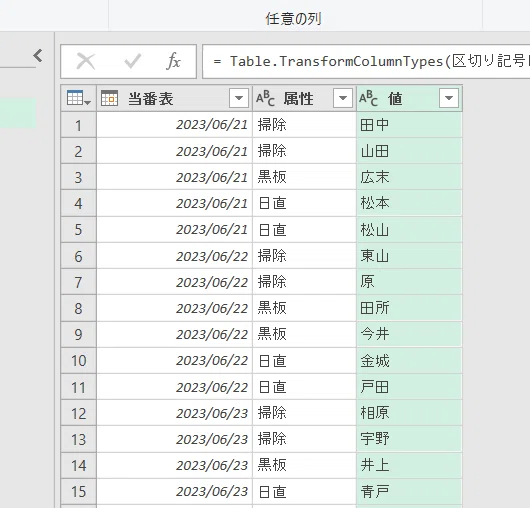The width and height of the screenshot is (530, 508).
Task: Cancel formula edit with the X icon
Action: [x=86, y=62]
